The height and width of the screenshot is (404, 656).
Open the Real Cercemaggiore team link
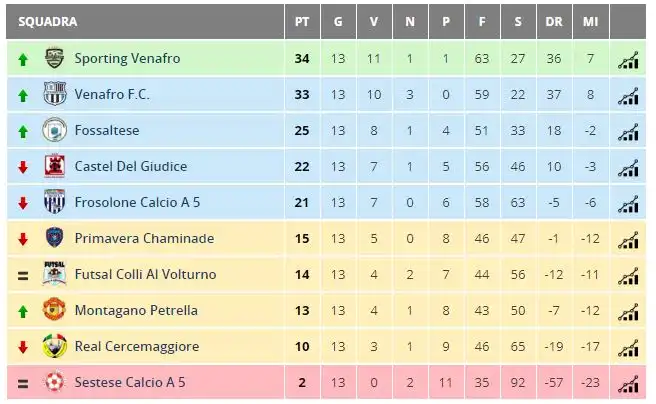click(x=137, y=346)
